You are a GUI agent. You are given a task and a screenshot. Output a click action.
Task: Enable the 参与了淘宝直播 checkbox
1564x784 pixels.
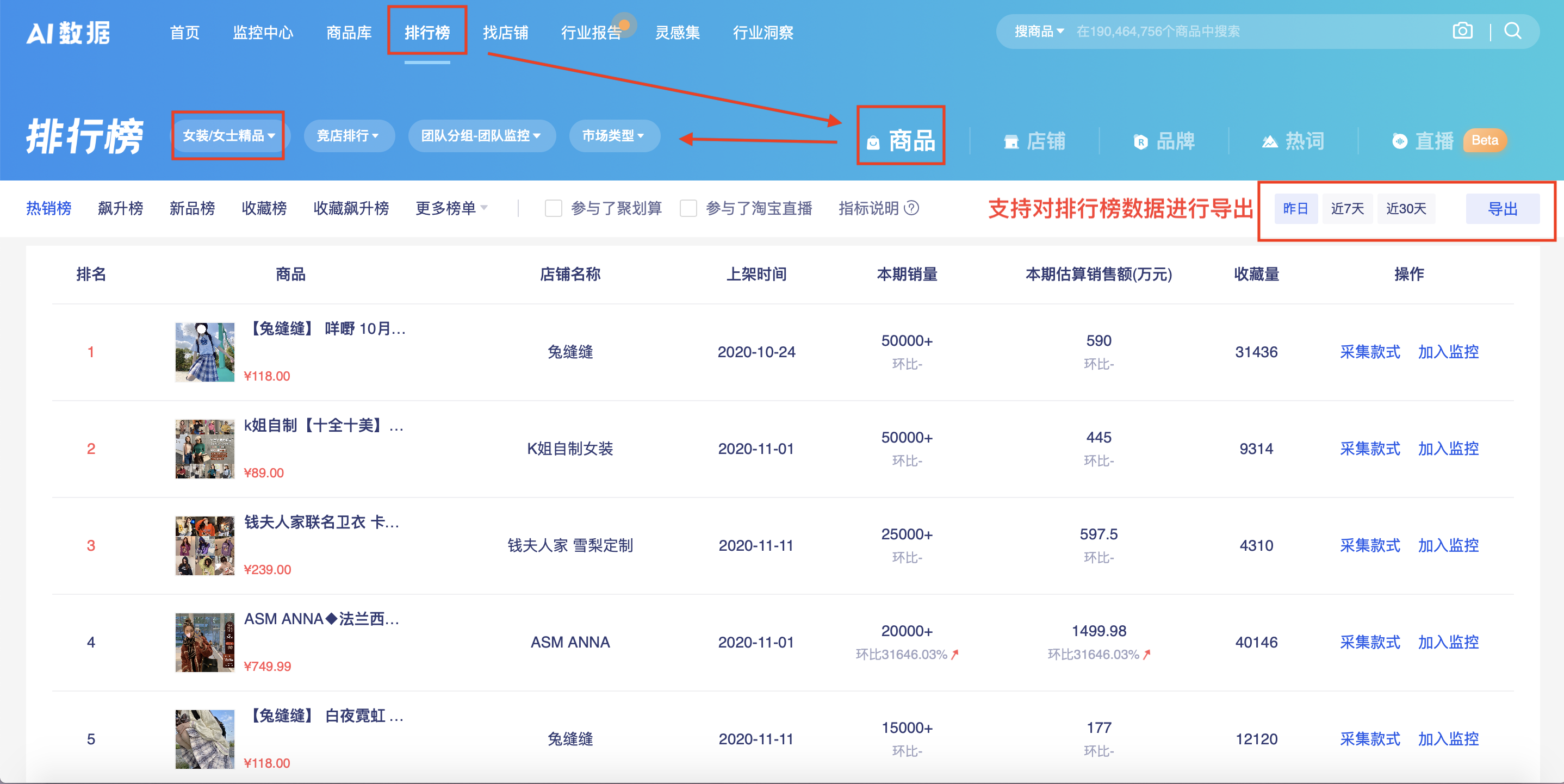pos(688,208)
